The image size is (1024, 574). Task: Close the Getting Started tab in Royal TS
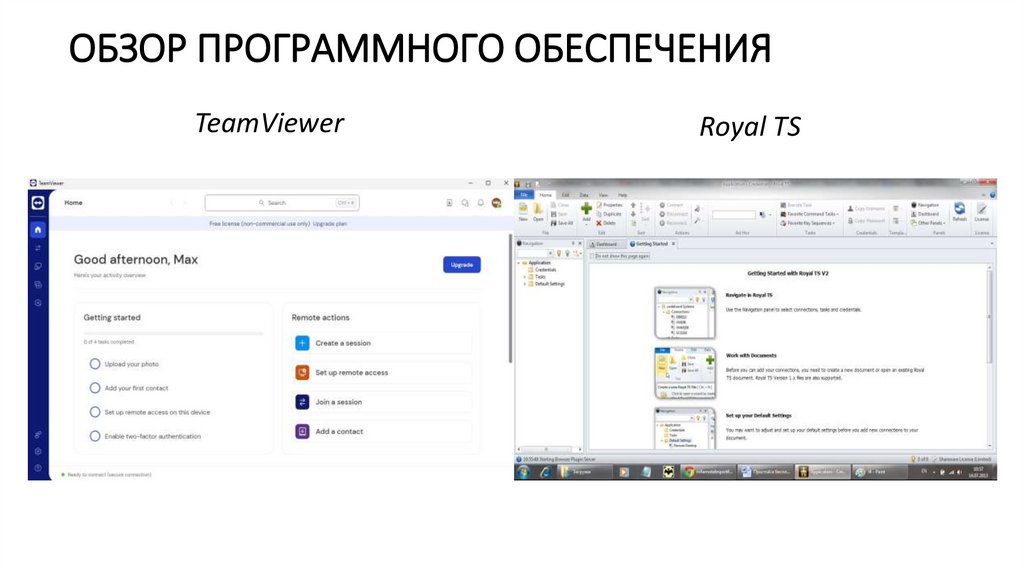point(673,244)
